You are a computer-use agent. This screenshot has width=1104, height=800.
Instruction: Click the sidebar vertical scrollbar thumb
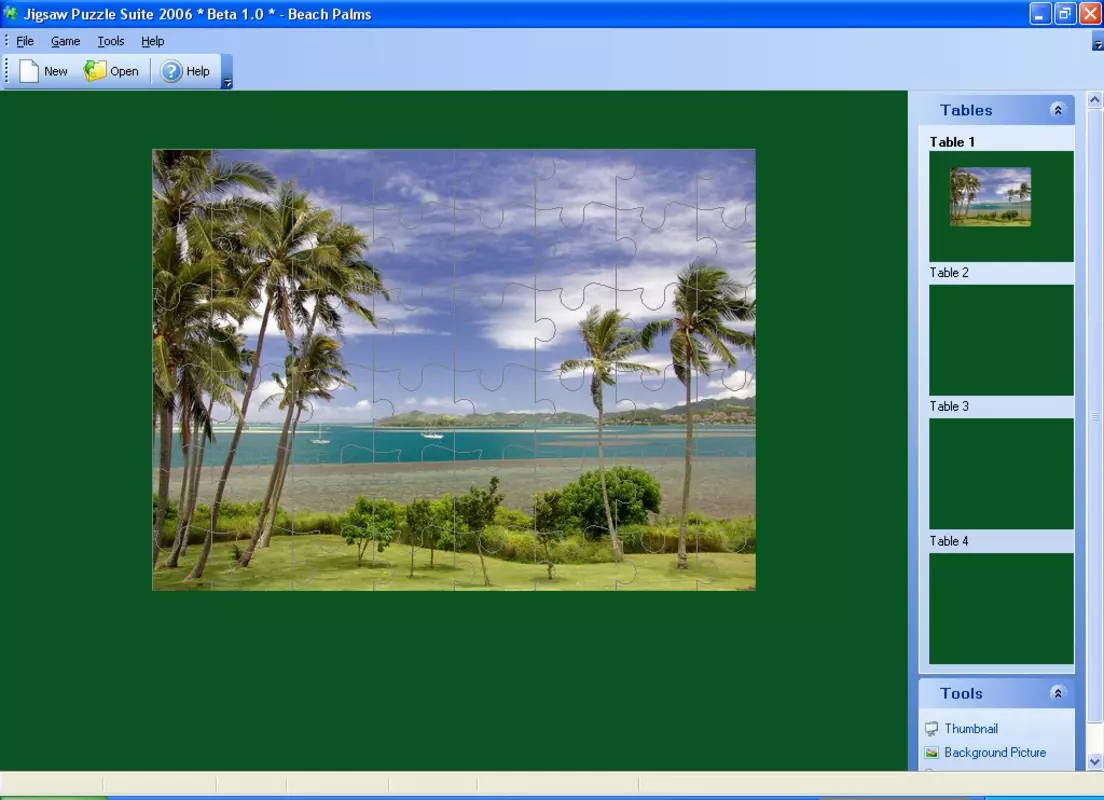(x=1094, y=415)
